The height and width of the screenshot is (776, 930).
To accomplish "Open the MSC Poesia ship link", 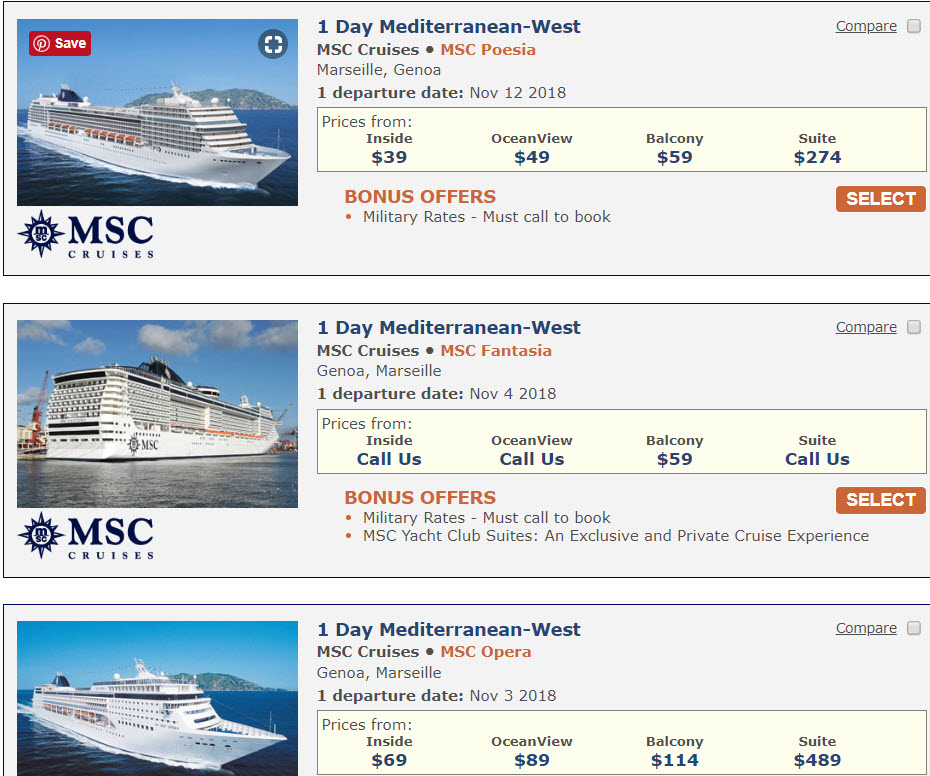I will tap(488, 50).
